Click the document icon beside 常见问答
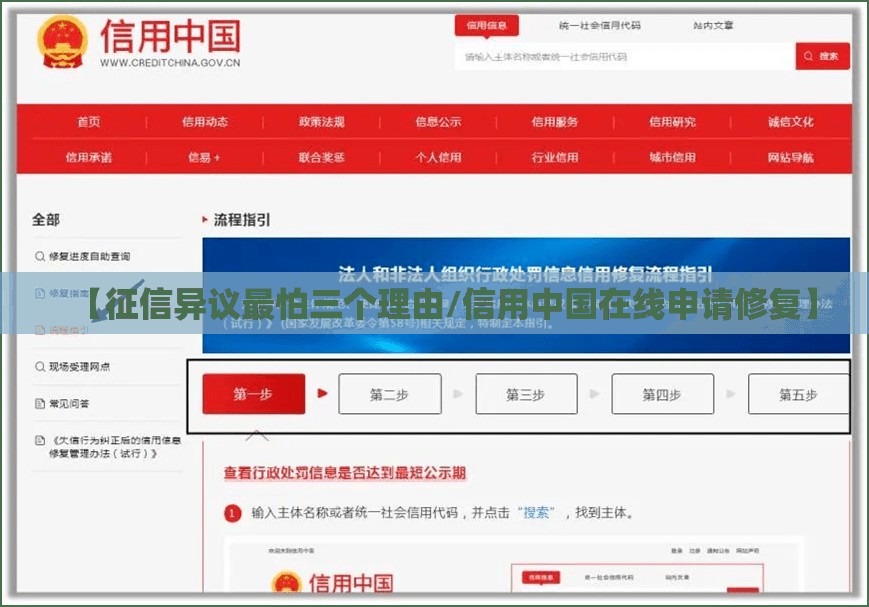Screen dimensions: 869x607 (40, 403)
